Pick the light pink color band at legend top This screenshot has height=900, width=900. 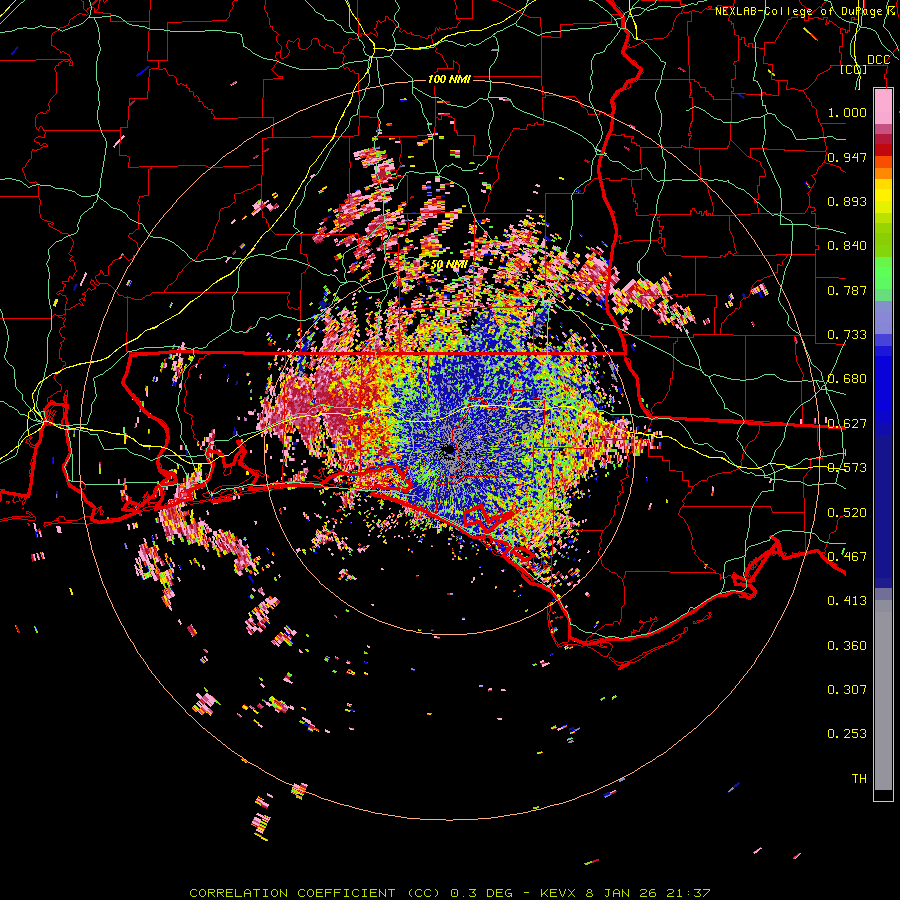(x=883, y=106)
